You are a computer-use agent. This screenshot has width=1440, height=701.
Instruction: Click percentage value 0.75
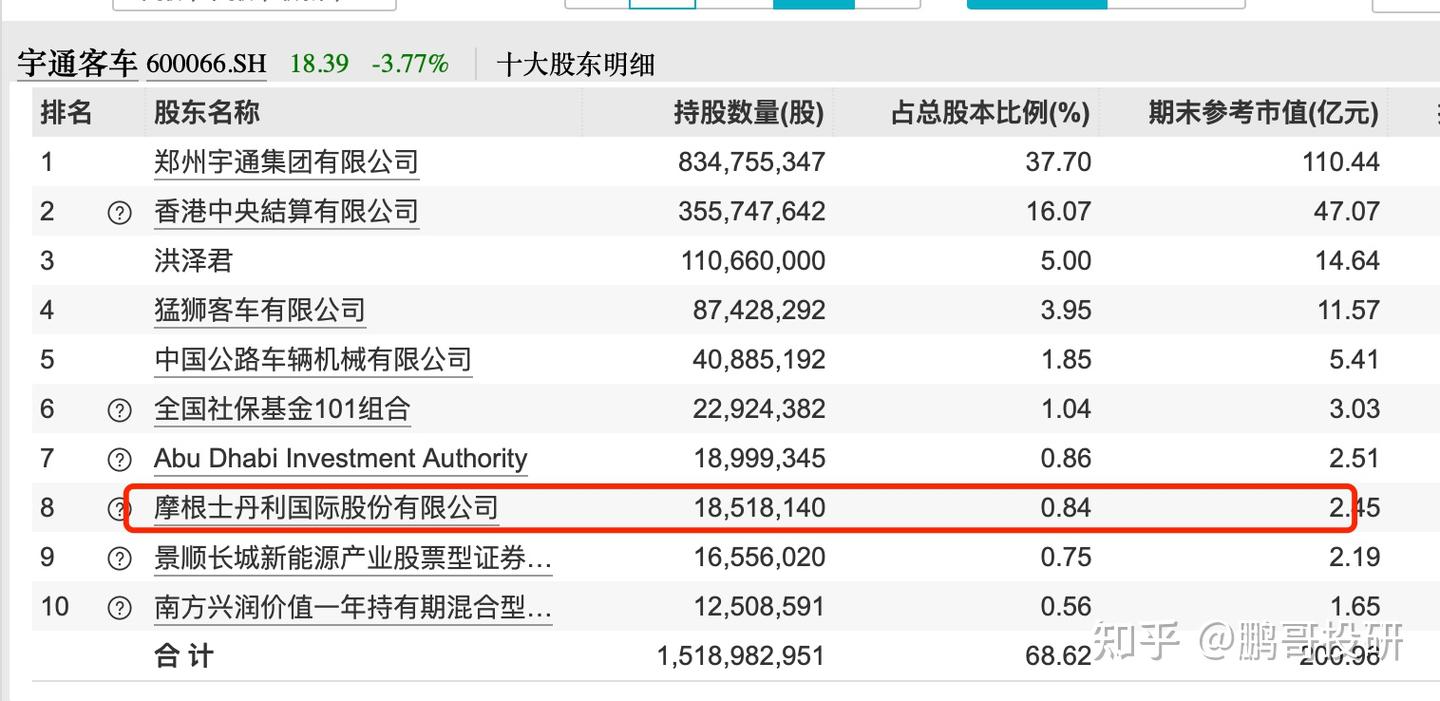click(1066, 557)
